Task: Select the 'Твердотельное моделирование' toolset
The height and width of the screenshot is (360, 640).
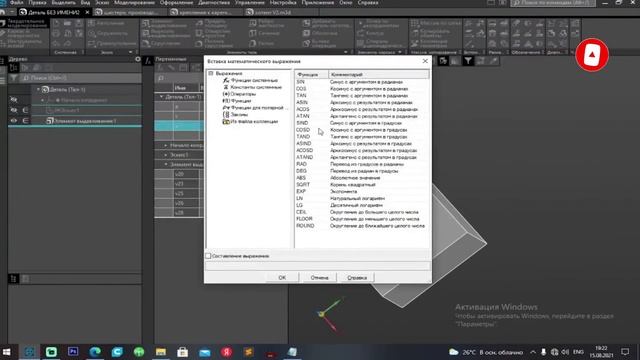Action: coord(25,23)
